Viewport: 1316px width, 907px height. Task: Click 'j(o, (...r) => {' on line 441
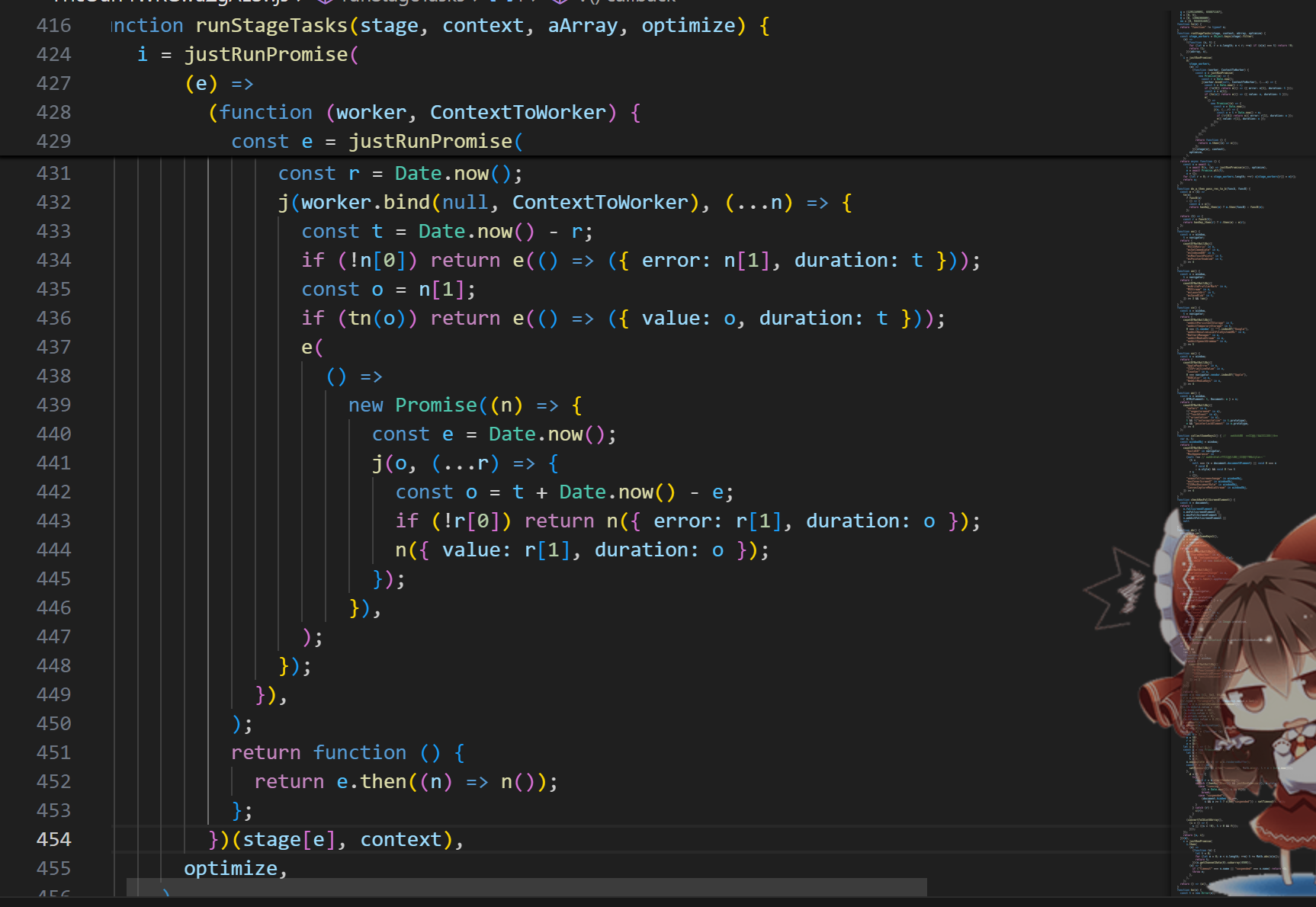(x=465, y=463)
